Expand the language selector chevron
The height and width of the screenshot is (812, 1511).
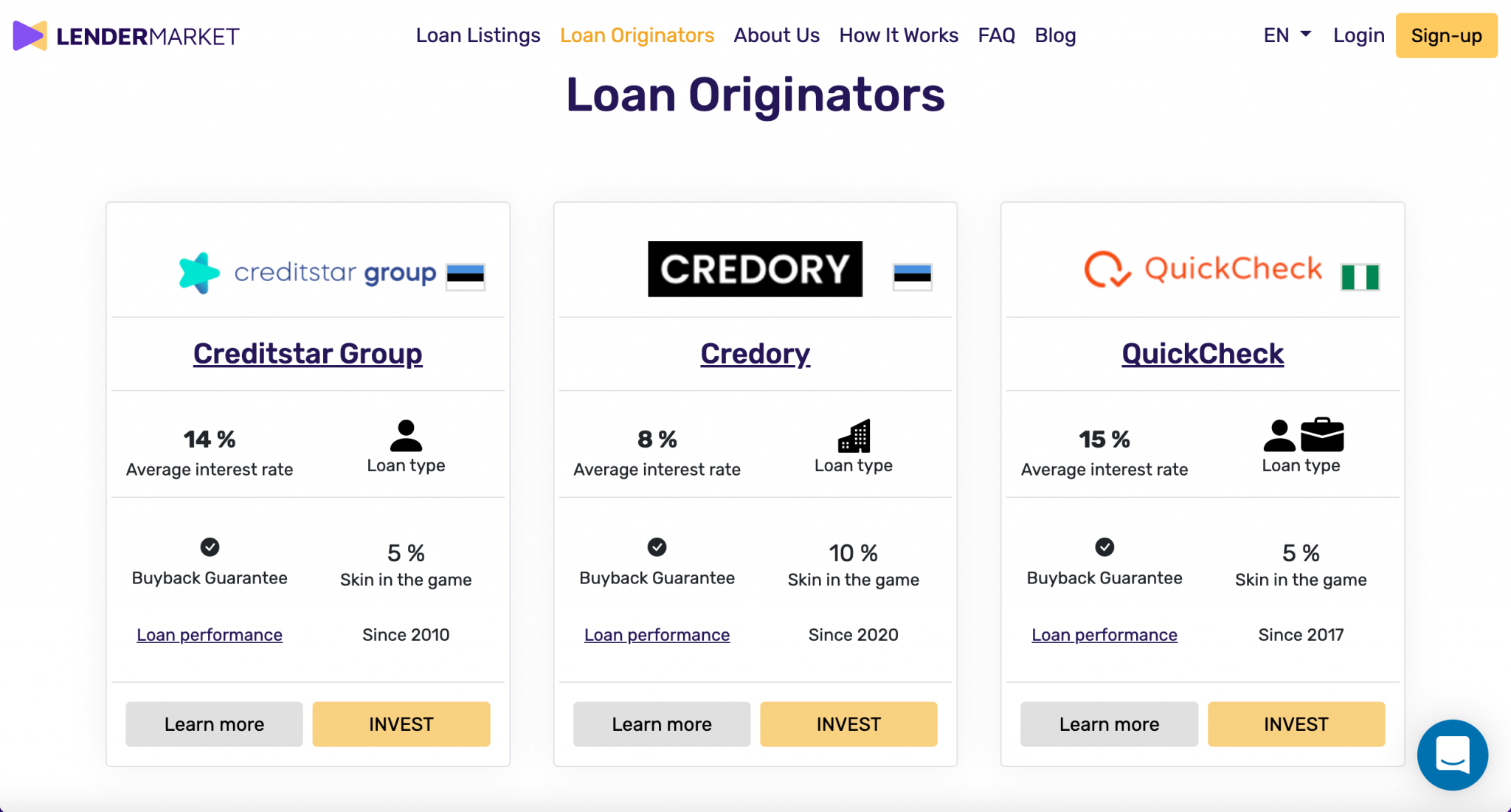(1306, 35)
